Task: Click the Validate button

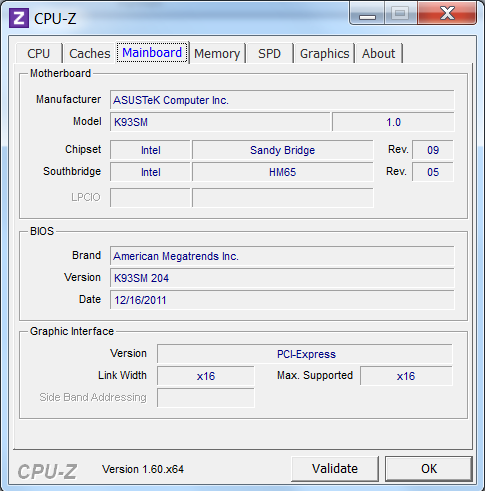Action: click(x=335, y=468)
